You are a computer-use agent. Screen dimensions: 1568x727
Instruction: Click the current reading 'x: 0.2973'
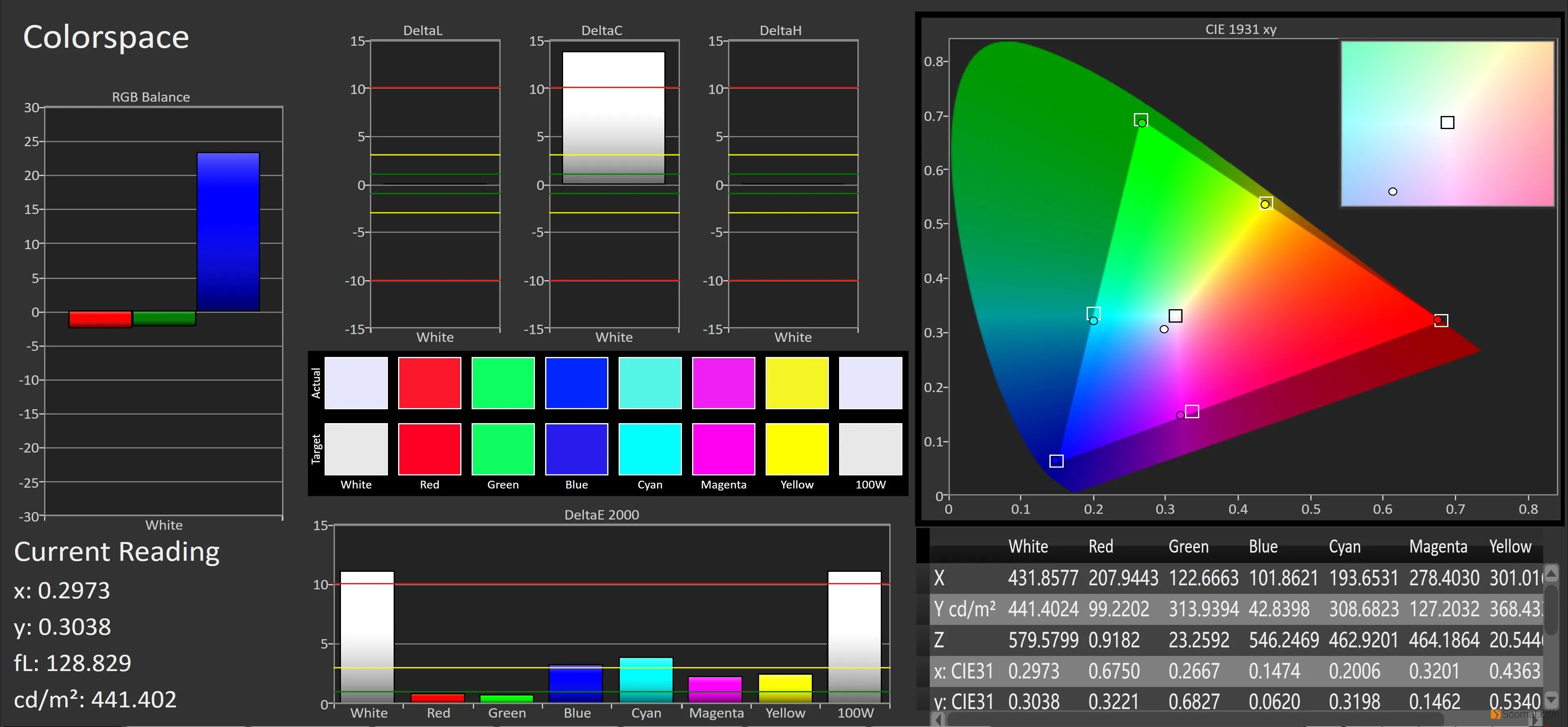(62, 590)
